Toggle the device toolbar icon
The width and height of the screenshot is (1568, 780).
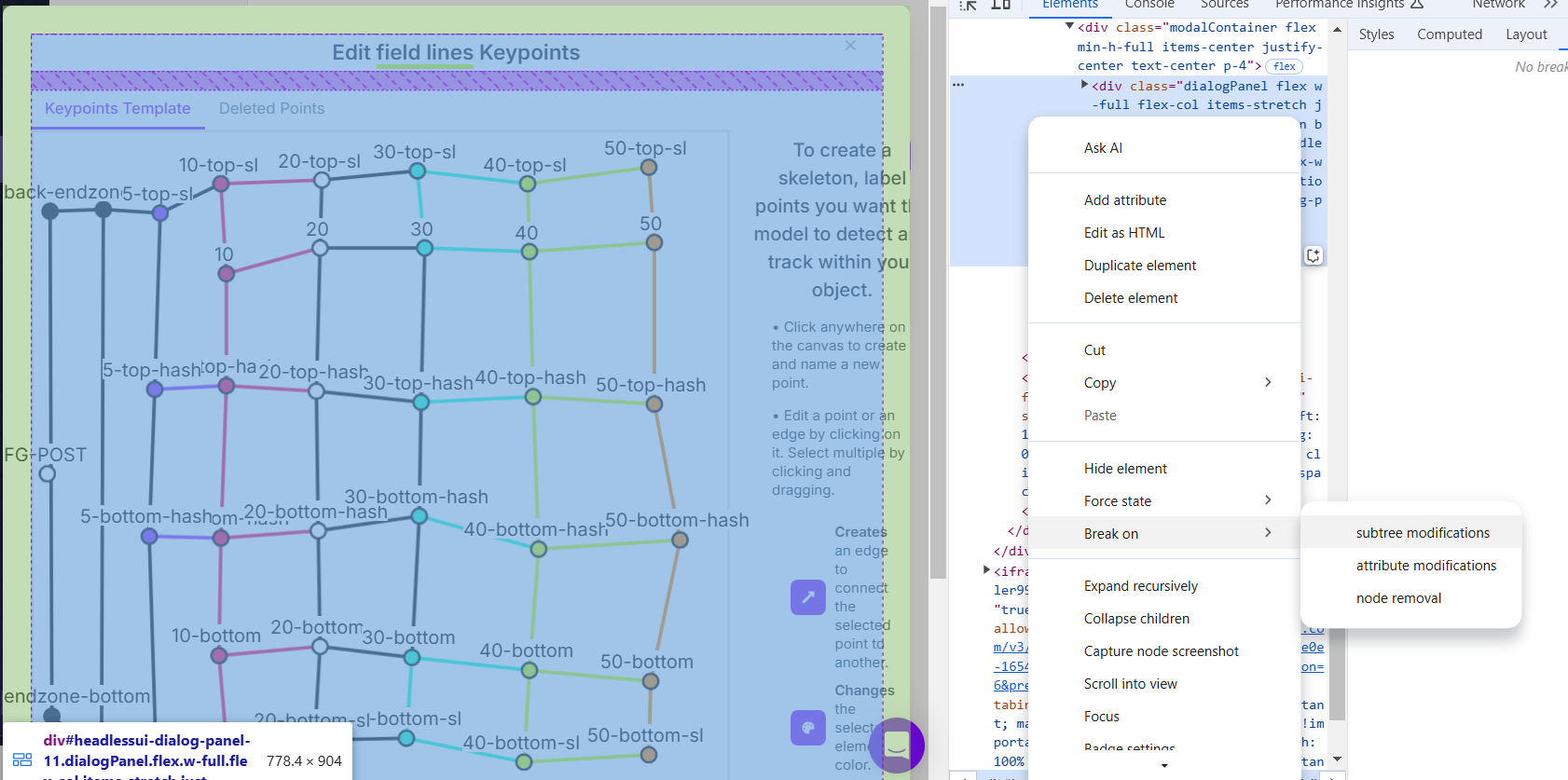pyautogui.click(x=1000, y=6)
